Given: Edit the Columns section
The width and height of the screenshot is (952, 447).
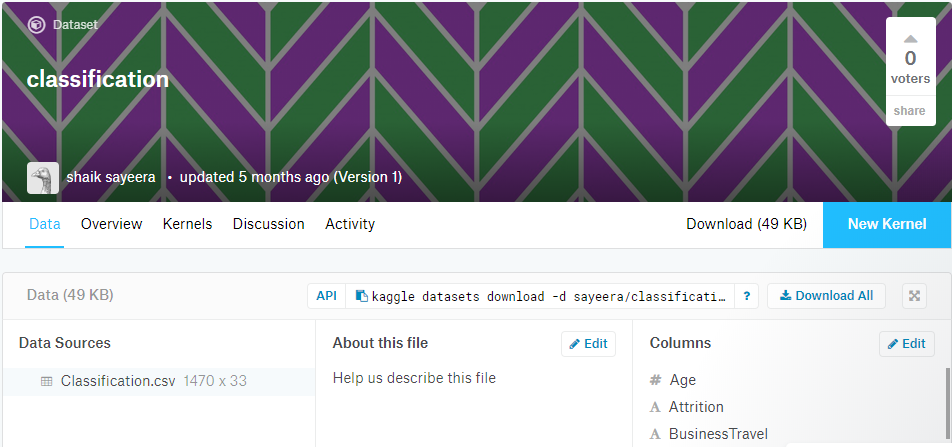Looking at the screenshot, I should click(906, 344).
